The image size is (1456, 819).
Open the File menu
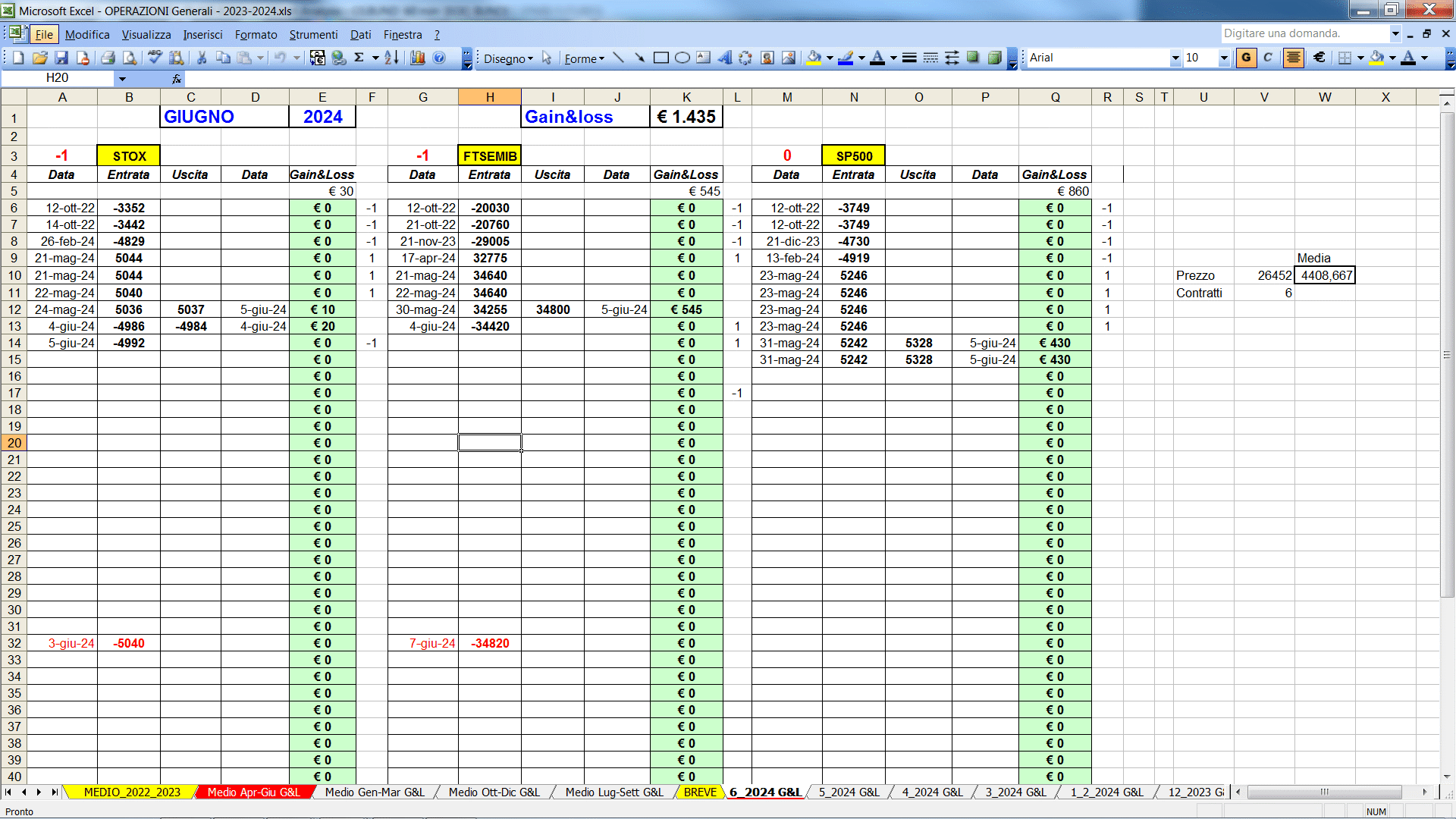click(44, 34)
